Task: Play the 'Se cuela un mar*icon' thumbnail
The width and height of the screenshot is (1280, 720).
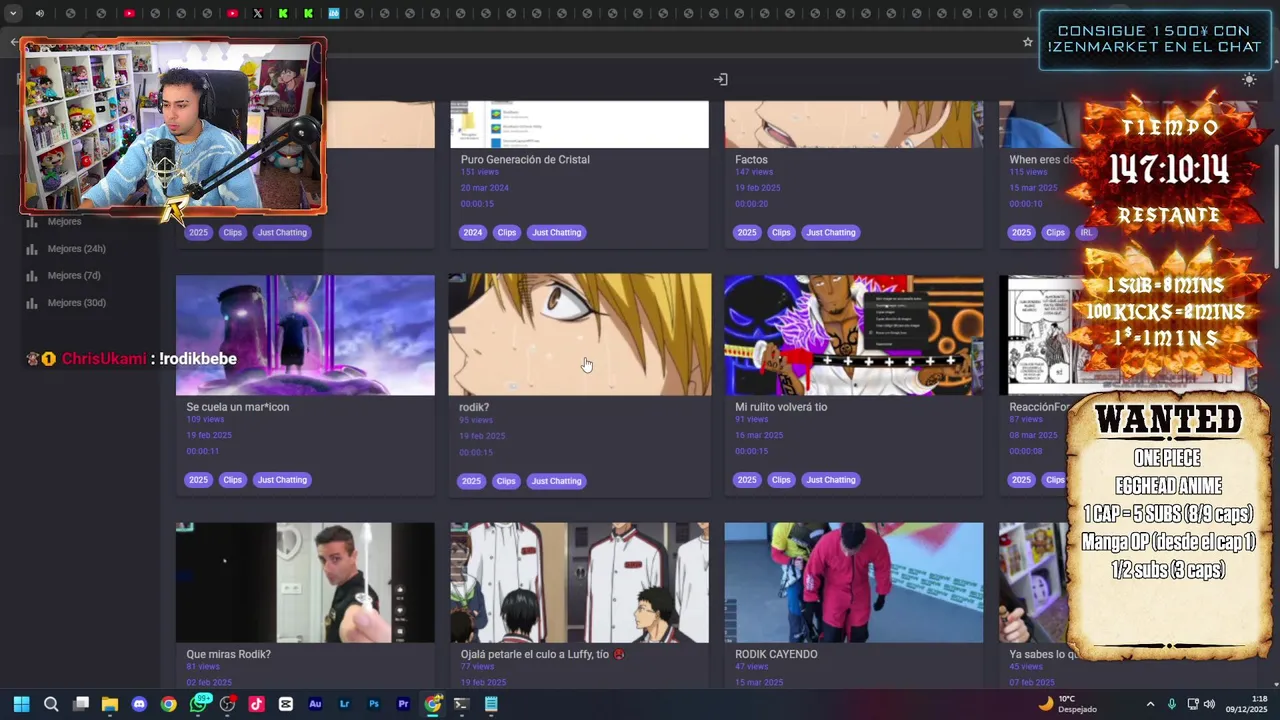Action: [x=305, y=335]
